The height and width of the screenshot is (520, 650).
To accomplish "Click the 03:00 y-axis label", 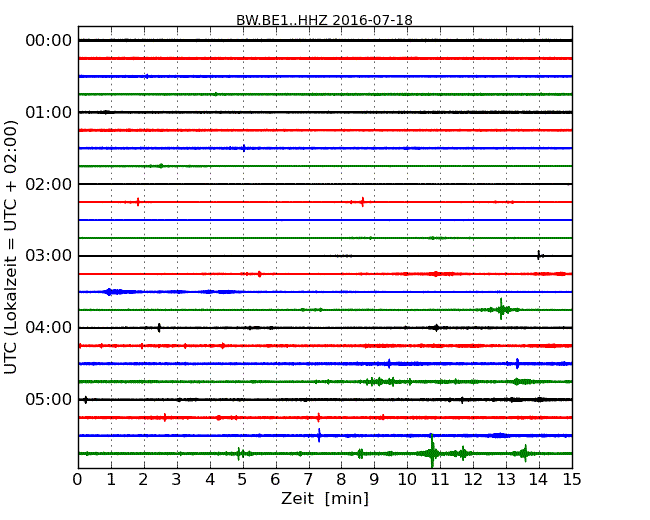I will pos(49,255).
